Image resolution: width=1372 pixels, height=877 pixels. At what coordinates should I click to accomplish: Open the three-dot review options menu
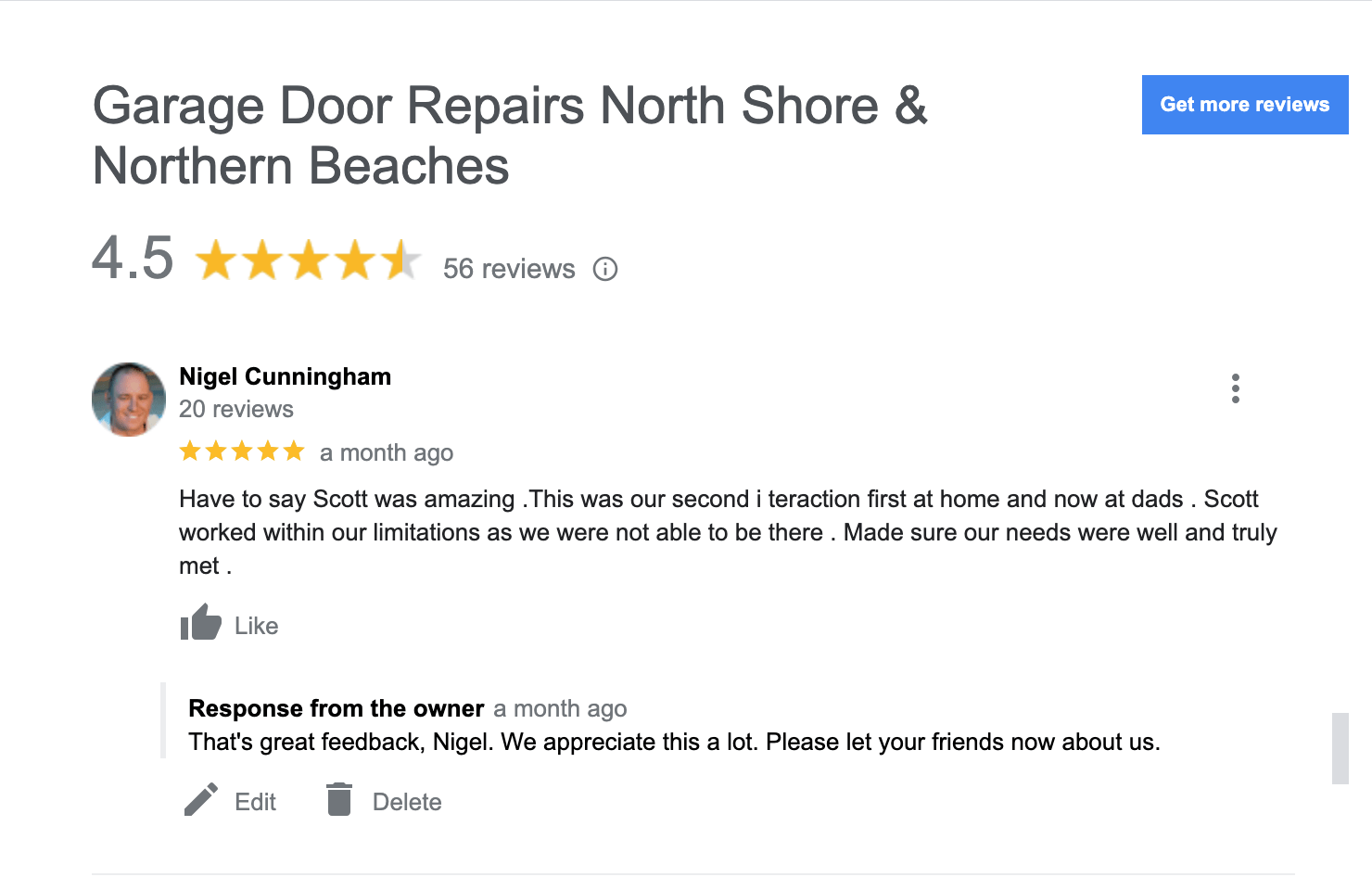coord(1235,388)
